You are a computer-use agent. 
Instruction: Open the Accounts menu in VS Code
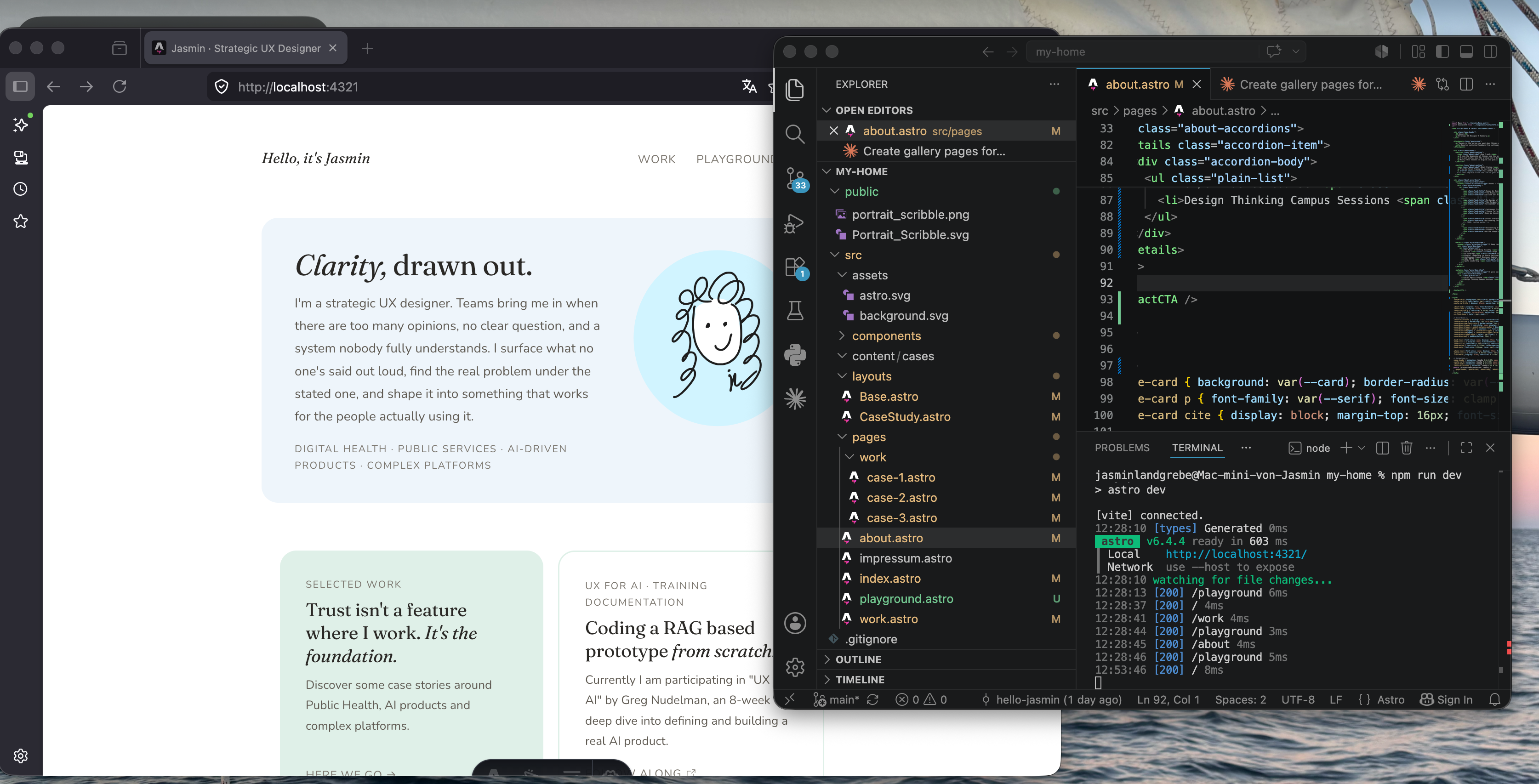point(795,623)
